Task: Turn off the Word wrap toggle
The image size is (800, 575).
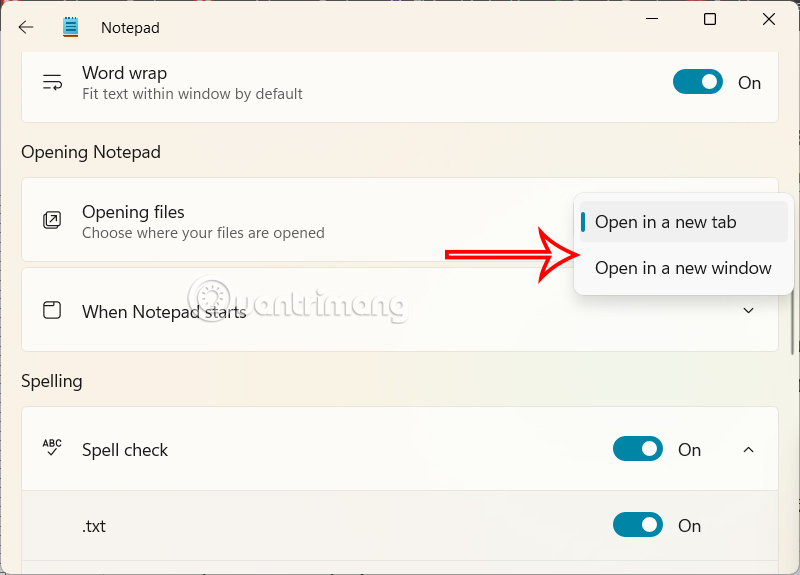Action: (697, 82)
